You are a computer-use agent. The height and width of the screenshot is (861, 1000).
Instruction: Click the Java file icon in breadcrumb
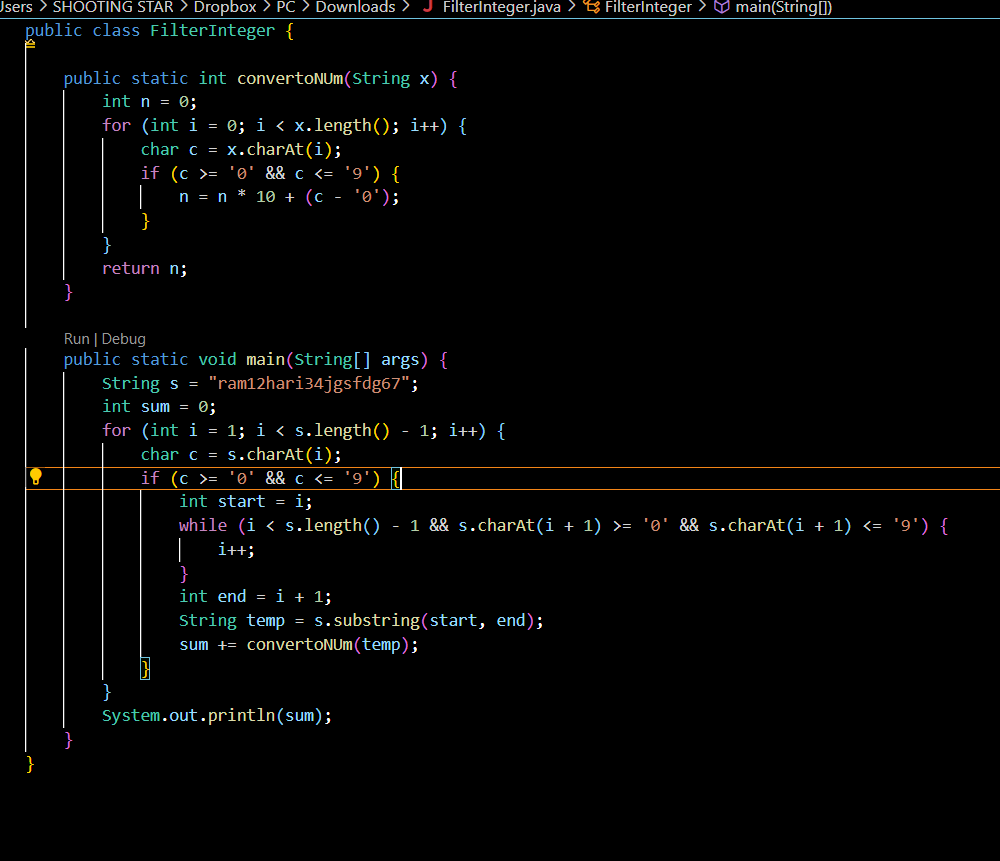click(428, 7)
